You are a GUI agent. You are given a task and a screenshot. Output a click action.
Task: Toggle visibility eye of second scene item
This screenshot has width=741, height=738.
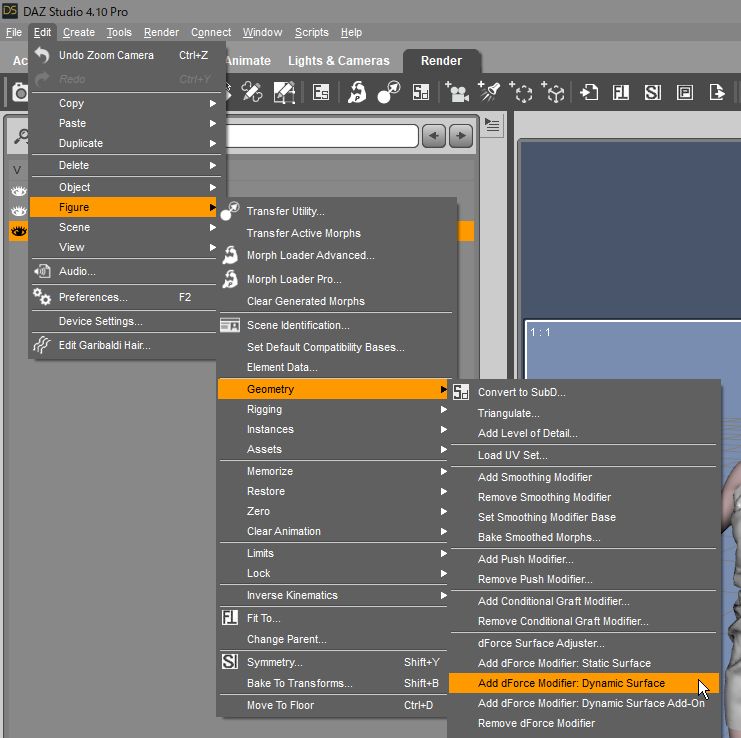click(19, 211)
